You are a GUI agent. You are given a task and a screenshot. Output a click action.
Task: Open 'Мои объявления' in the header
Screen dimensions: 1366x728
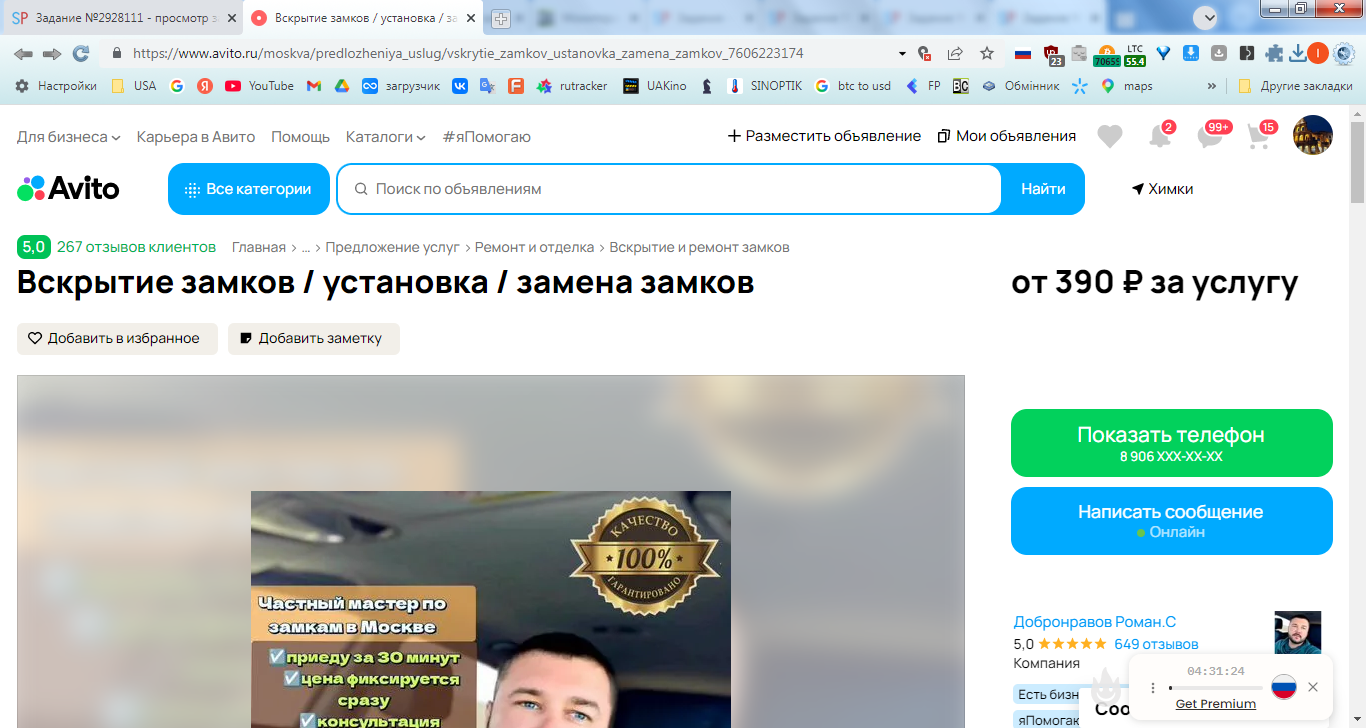pos(1007,136)
